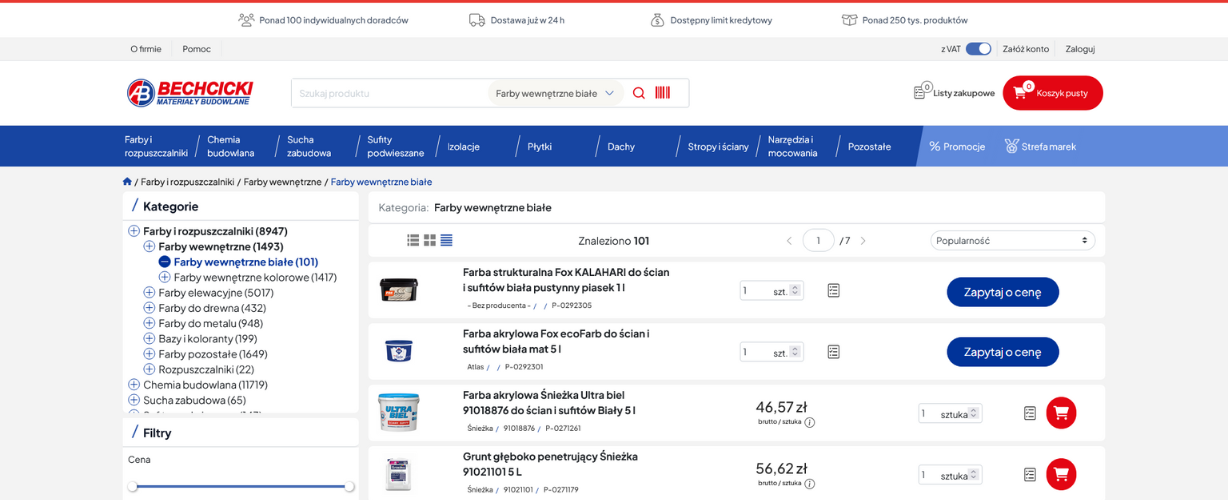Click Zapytaj o cenę for Fox KALAHARI
The image size is (1228, 500).
pyautogui.click(x=1003, y=292)
